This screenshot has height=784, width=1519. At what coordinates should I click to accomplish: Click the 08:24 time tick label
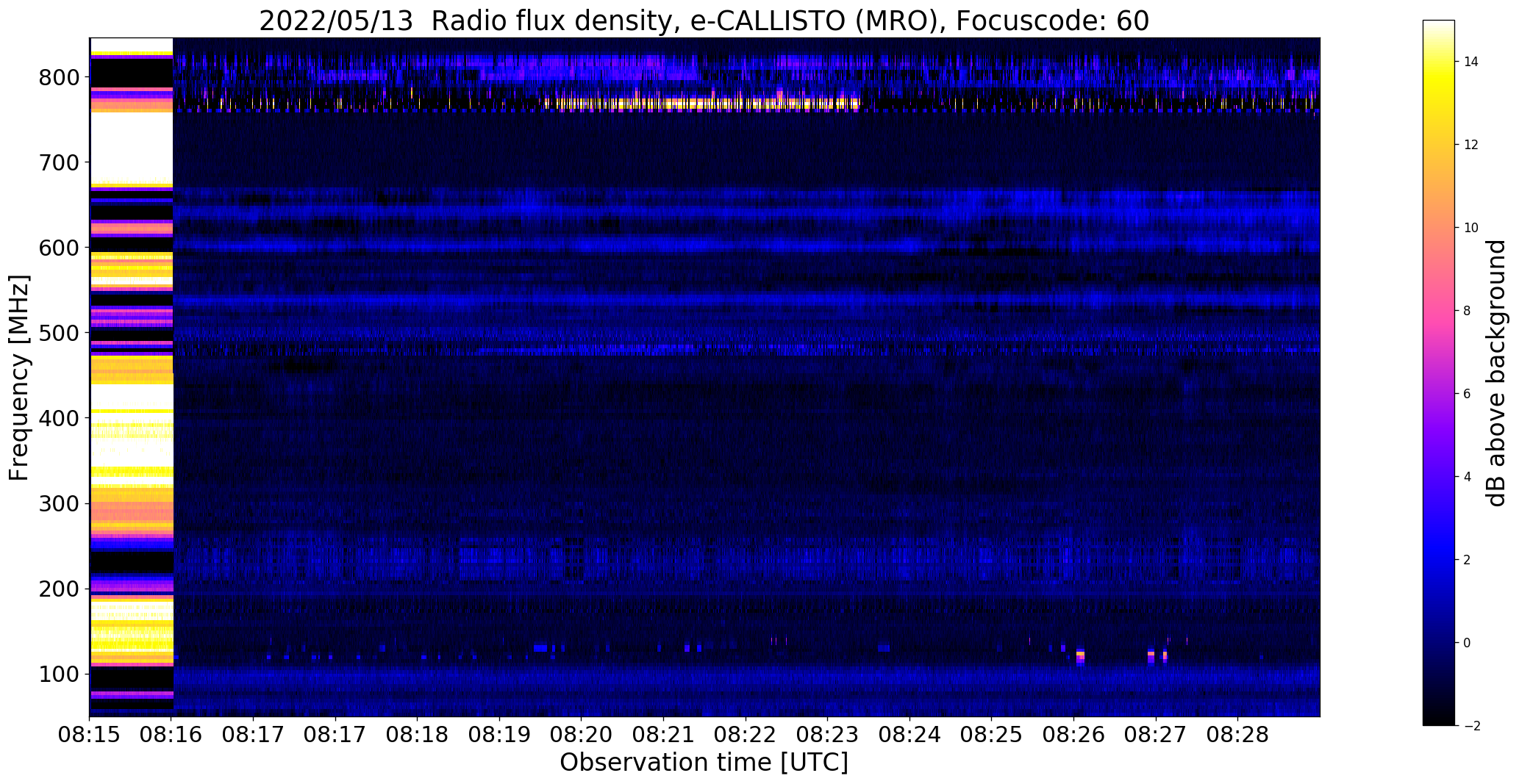(x=909, y=735)
